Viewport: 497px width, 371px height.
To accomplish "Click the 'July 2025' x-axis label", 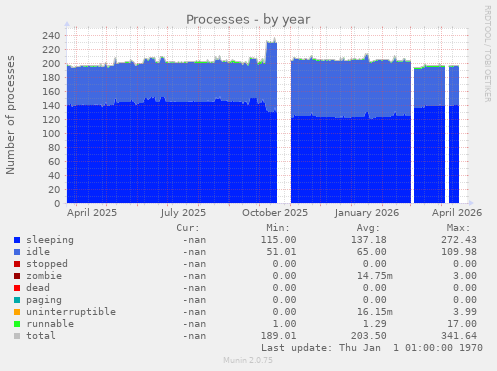I will [183, 213].
